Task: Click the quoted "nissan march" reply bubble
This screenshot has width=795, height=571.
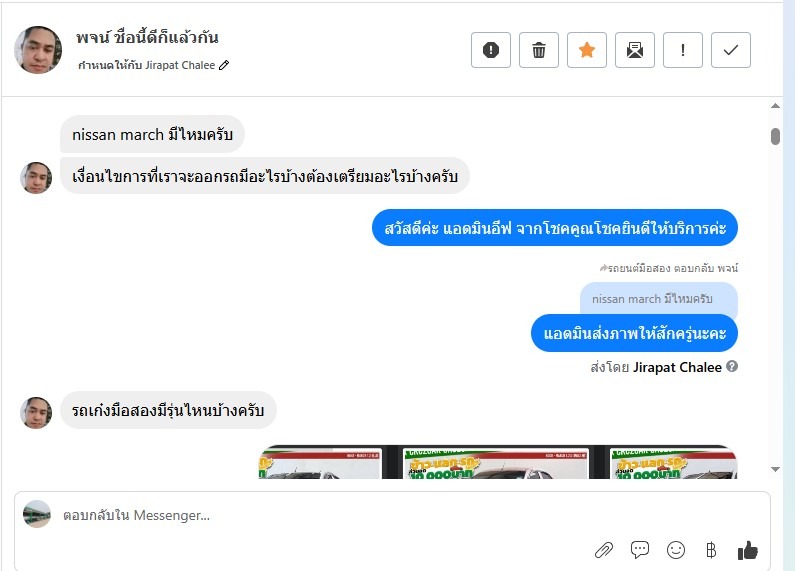Action: pos(659,299)
